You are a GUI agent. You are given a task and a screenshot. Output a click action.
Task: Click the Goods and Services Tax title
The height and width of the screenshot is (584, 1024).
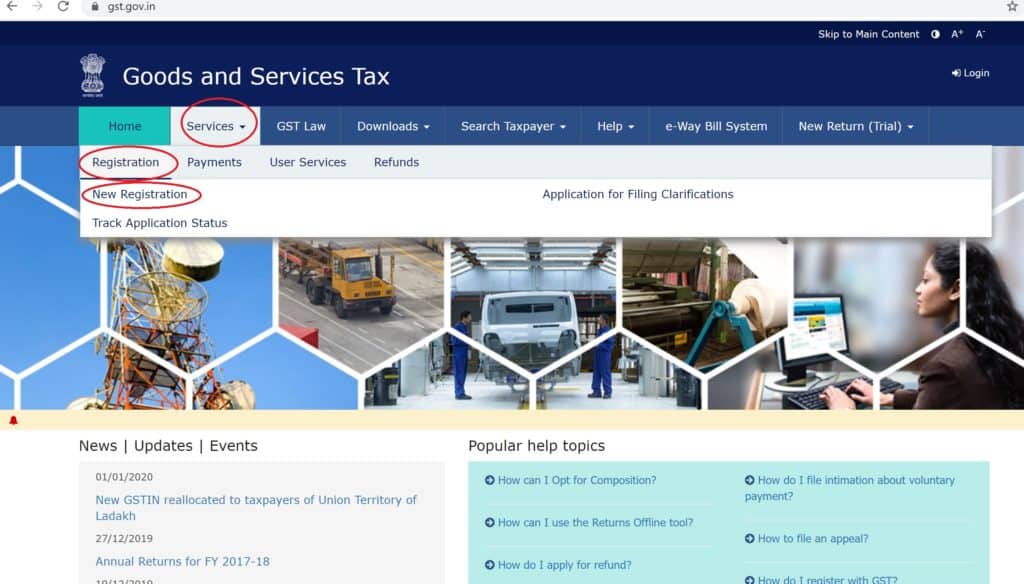point(256,76)
